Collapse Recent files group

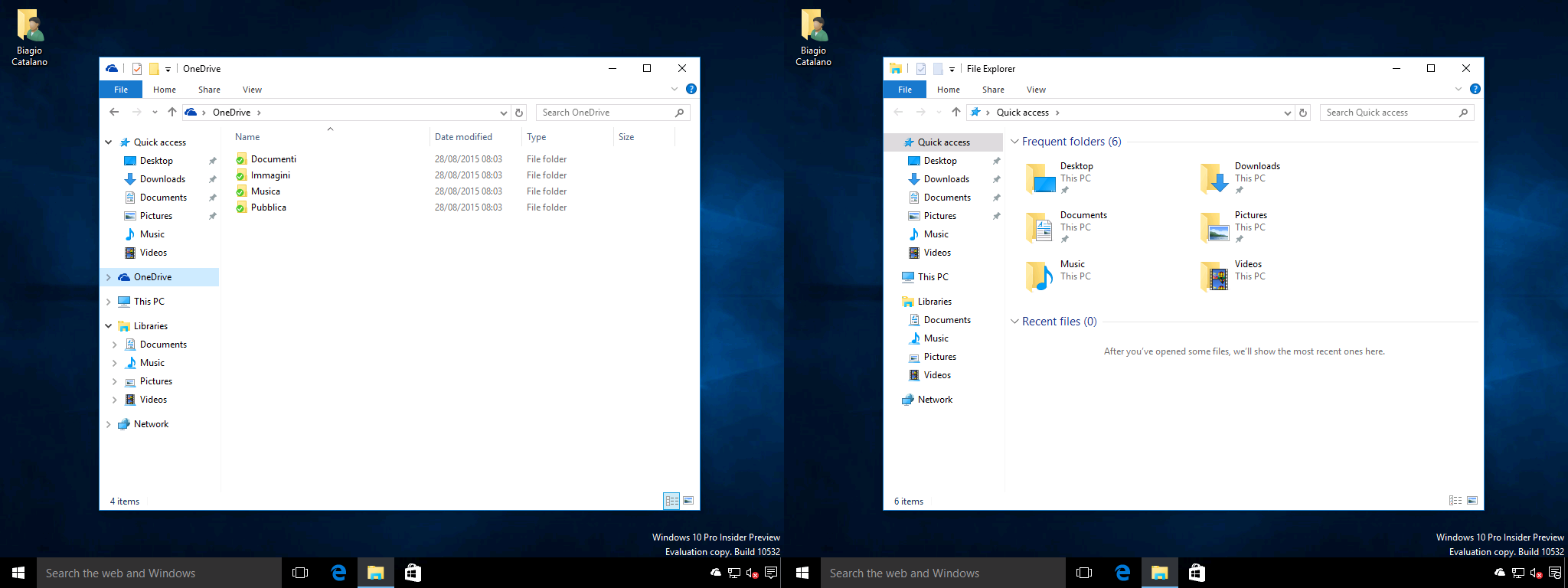[x=1014, y=322]
